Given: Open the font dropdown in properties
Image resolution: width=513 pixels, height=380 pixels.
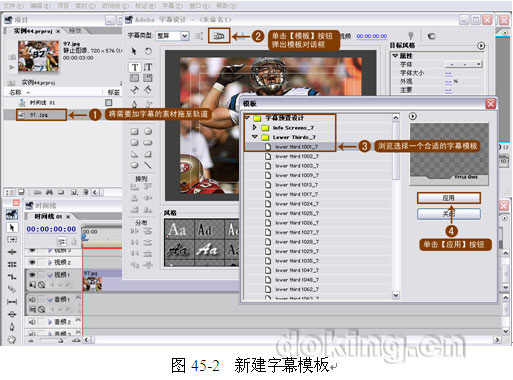Looking at the screenshot, I should [x=464, y=64].
